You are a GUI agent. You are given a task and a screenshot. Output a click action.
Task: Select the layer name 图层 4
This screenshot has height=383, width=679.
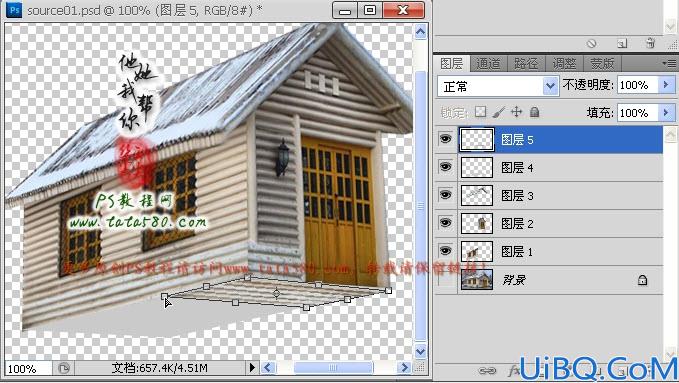(x=517, y=167)
